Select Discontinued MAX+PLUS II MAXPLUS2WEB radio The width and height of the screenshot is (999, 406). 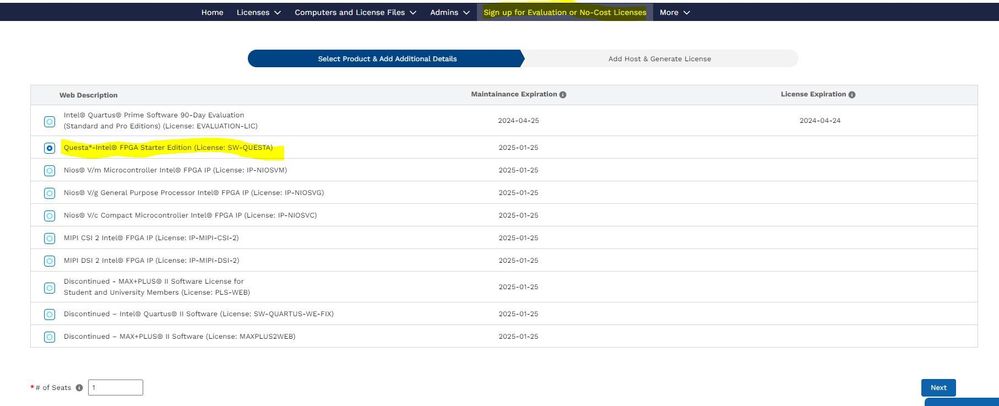[x=49, y=337]
